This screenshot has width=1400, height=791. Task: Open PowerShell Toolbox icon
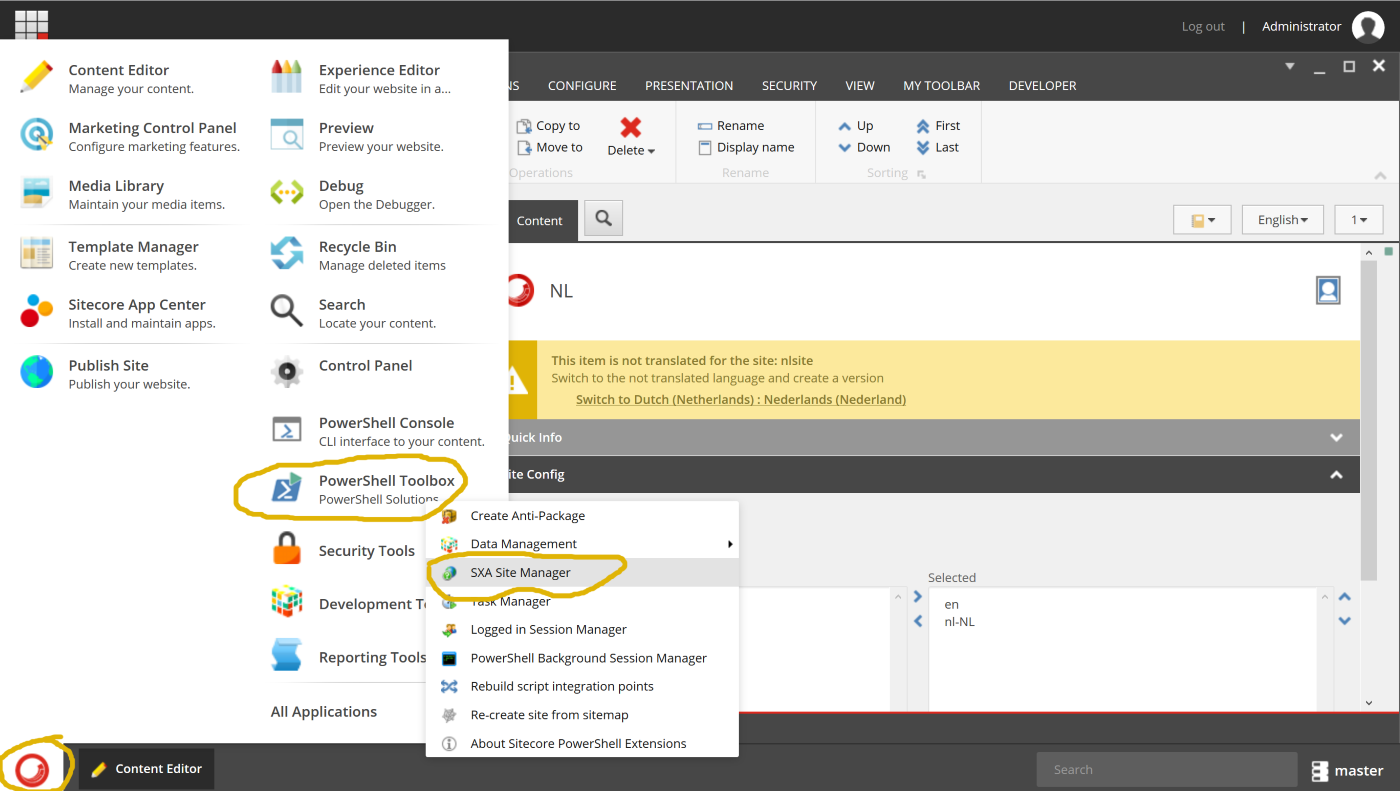[287, 488]
